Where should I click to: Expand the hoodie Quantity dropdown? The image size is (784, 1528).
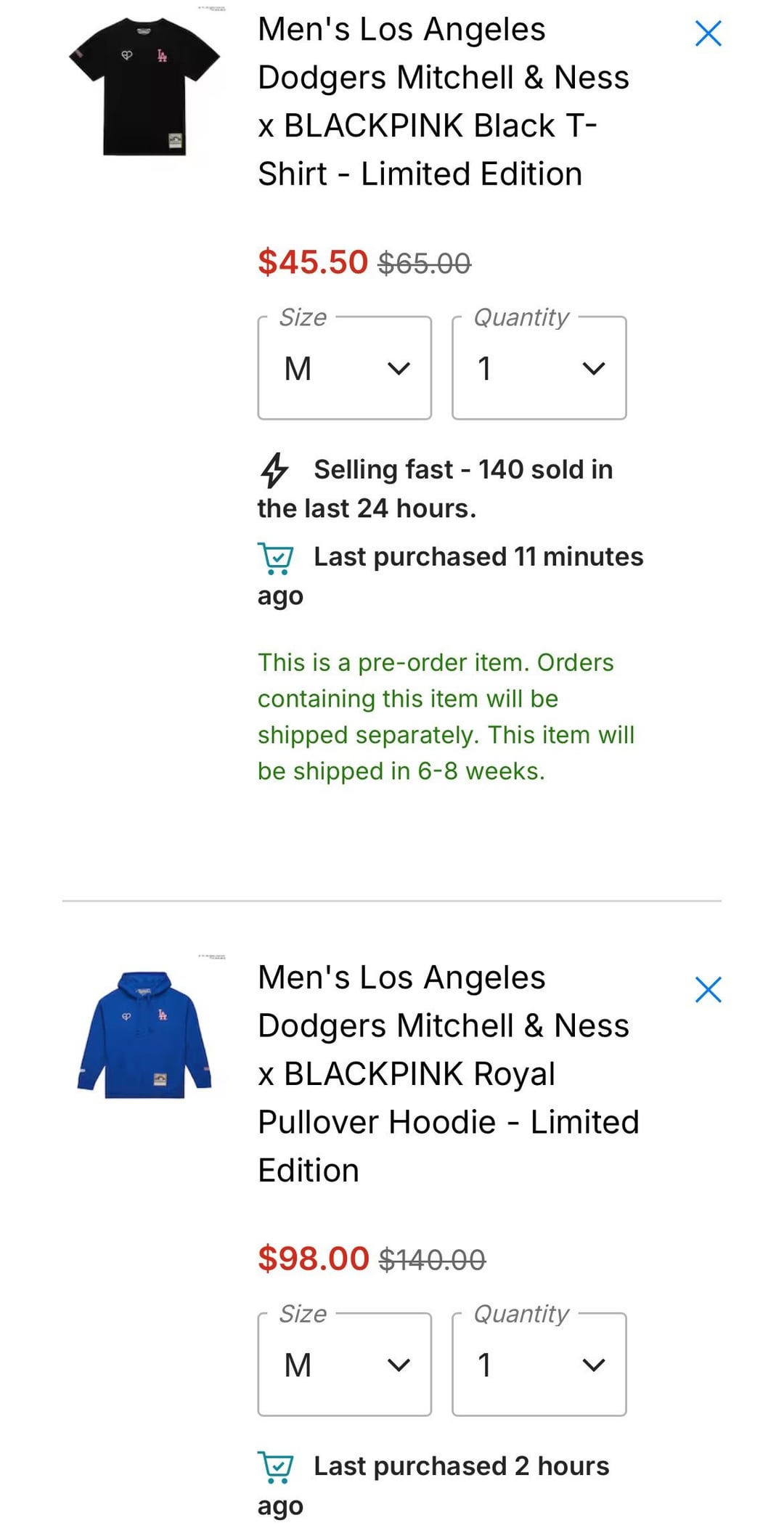tap(539, 1365)
